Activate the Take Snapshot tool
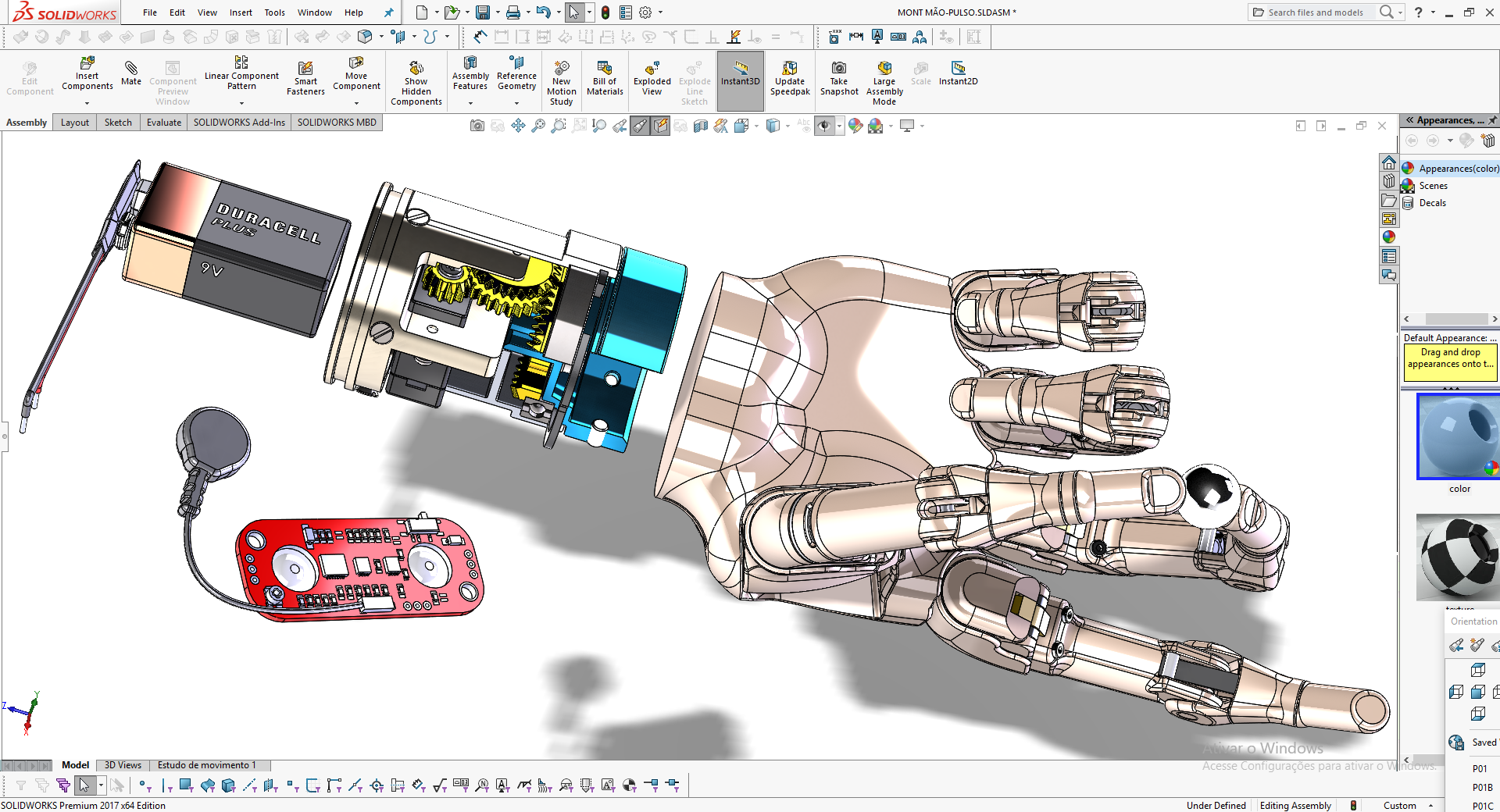The width and height of the screenshot is (1500, 812). 838,78
